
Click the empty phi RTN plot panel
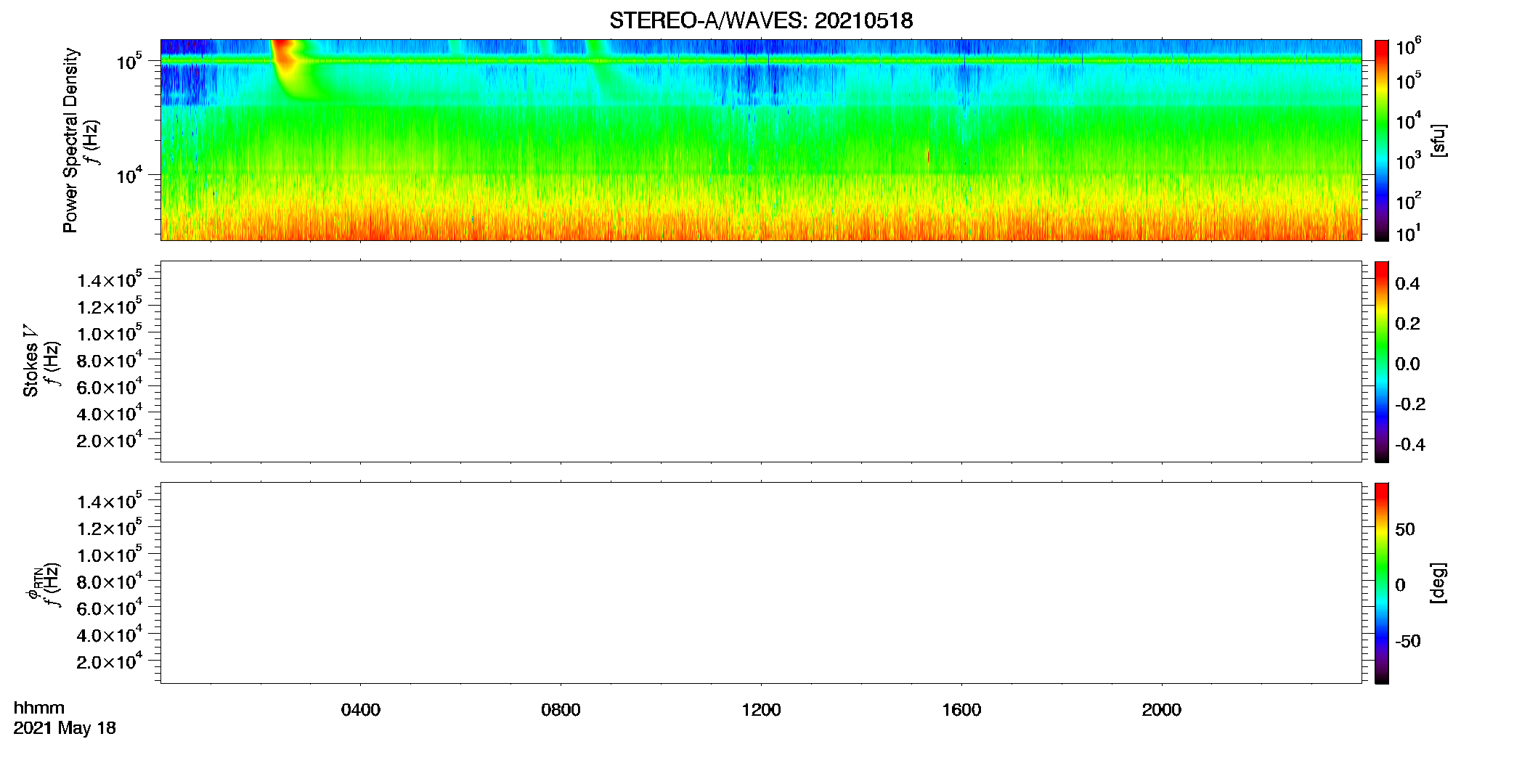761,583
